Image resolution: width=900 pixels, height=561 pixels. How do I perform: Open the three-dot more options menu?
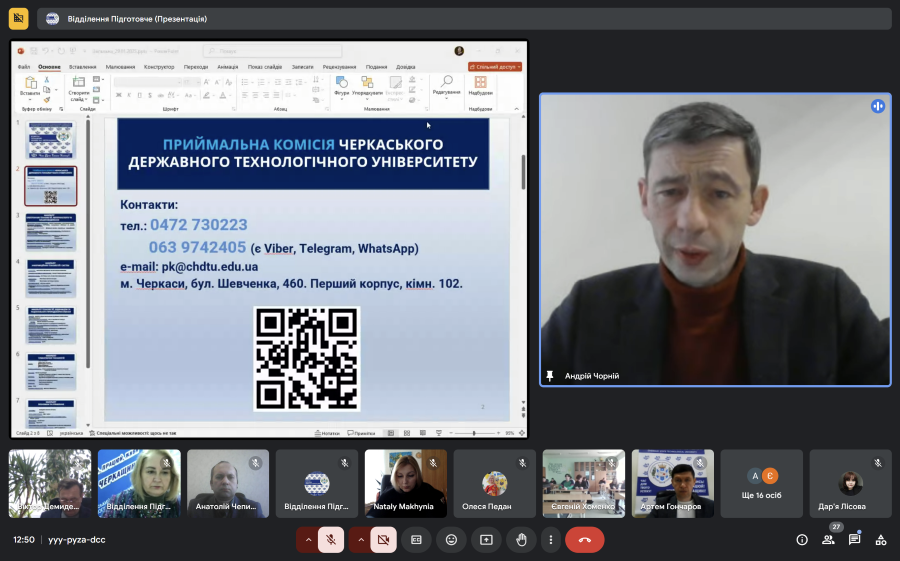point(549,540)
